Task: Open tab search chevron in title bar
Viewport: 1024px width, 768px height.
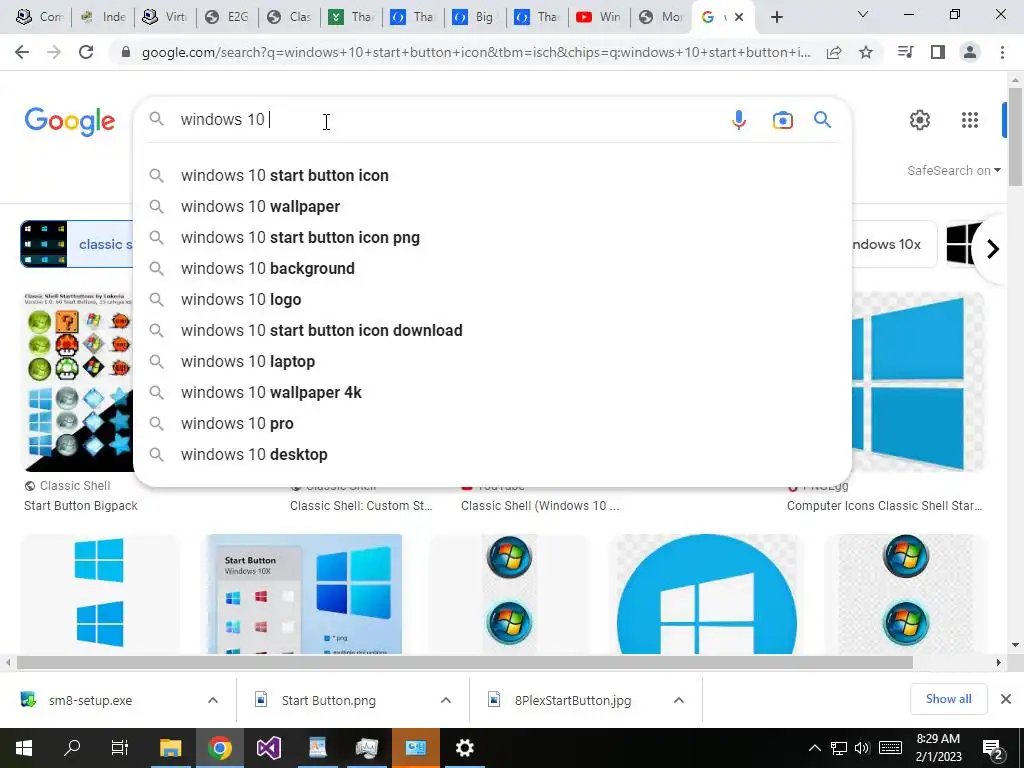Action: 863,14
